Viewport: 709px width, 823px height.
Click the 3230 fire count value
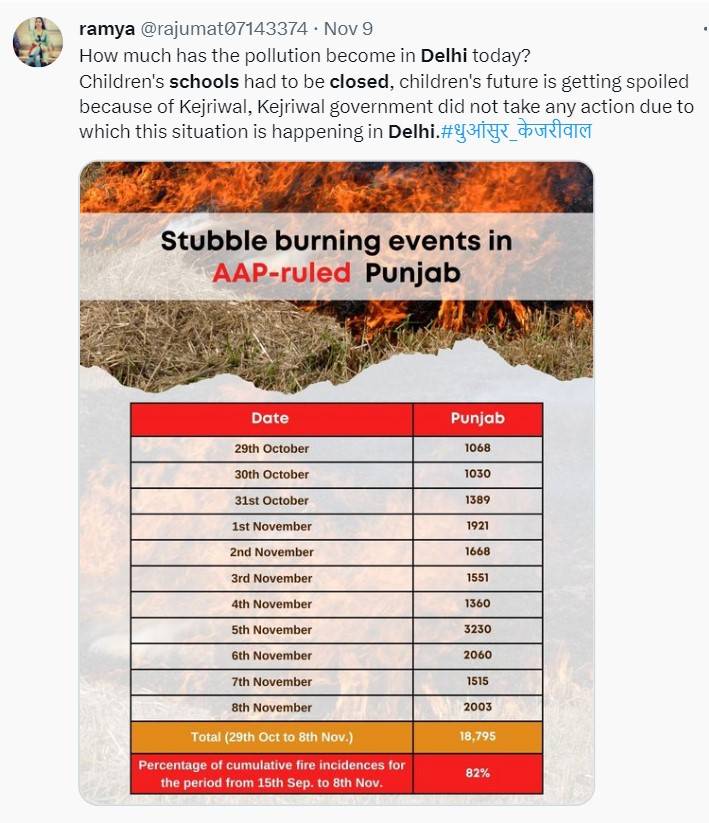477,630
